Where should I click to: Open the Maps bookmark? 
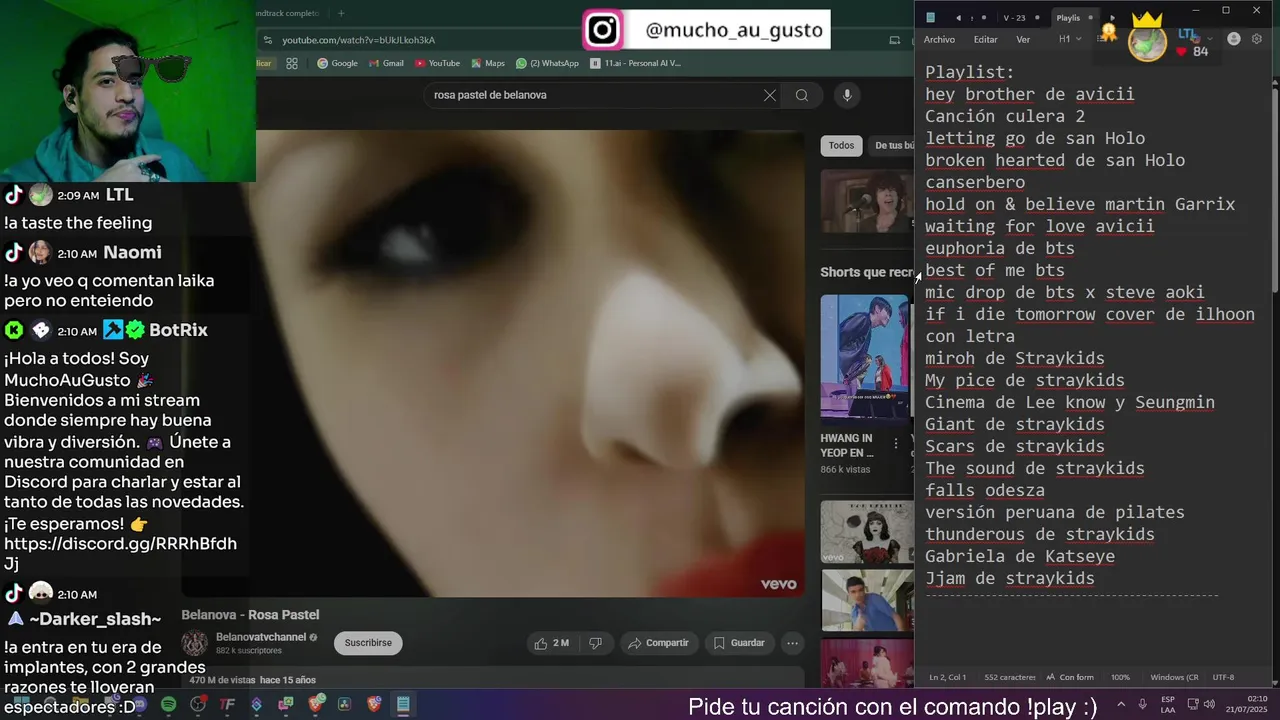(487, 63)
